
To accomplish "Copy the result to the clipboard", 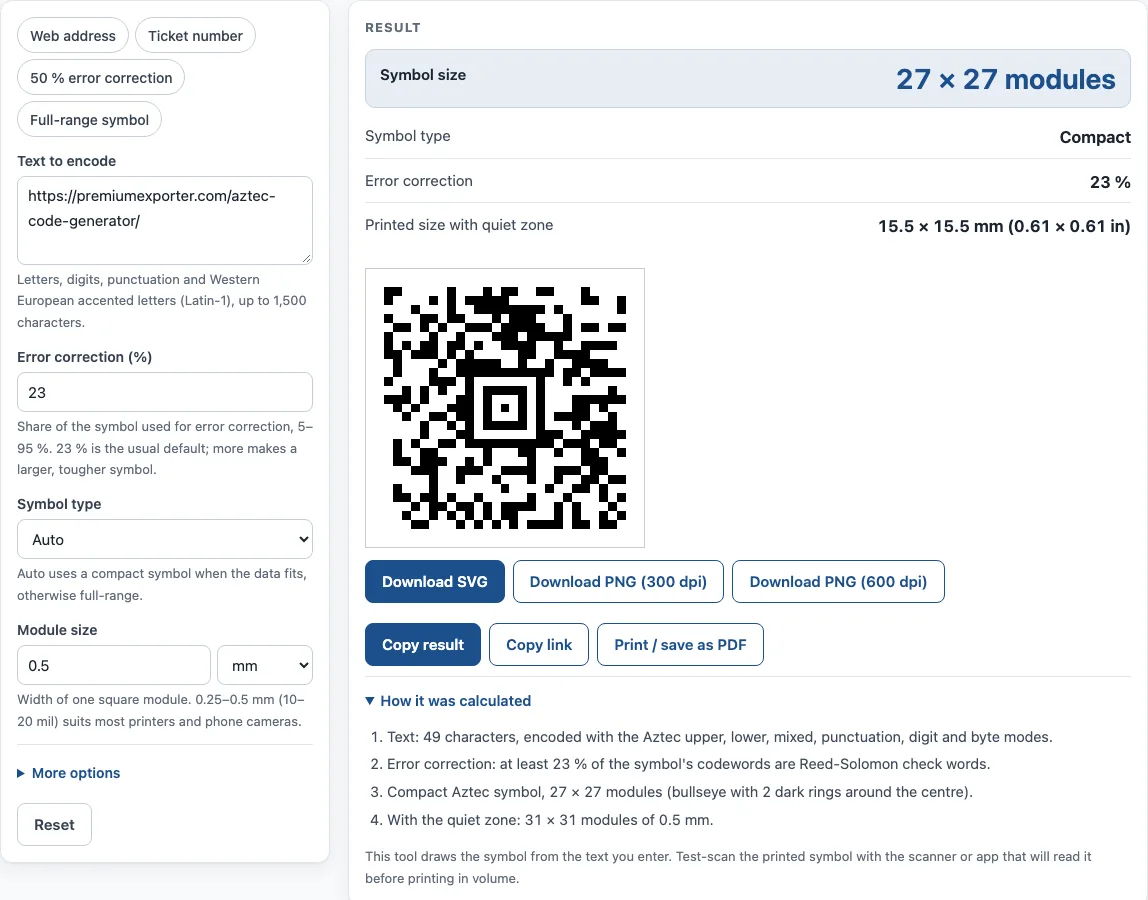I will pos(423,644).
